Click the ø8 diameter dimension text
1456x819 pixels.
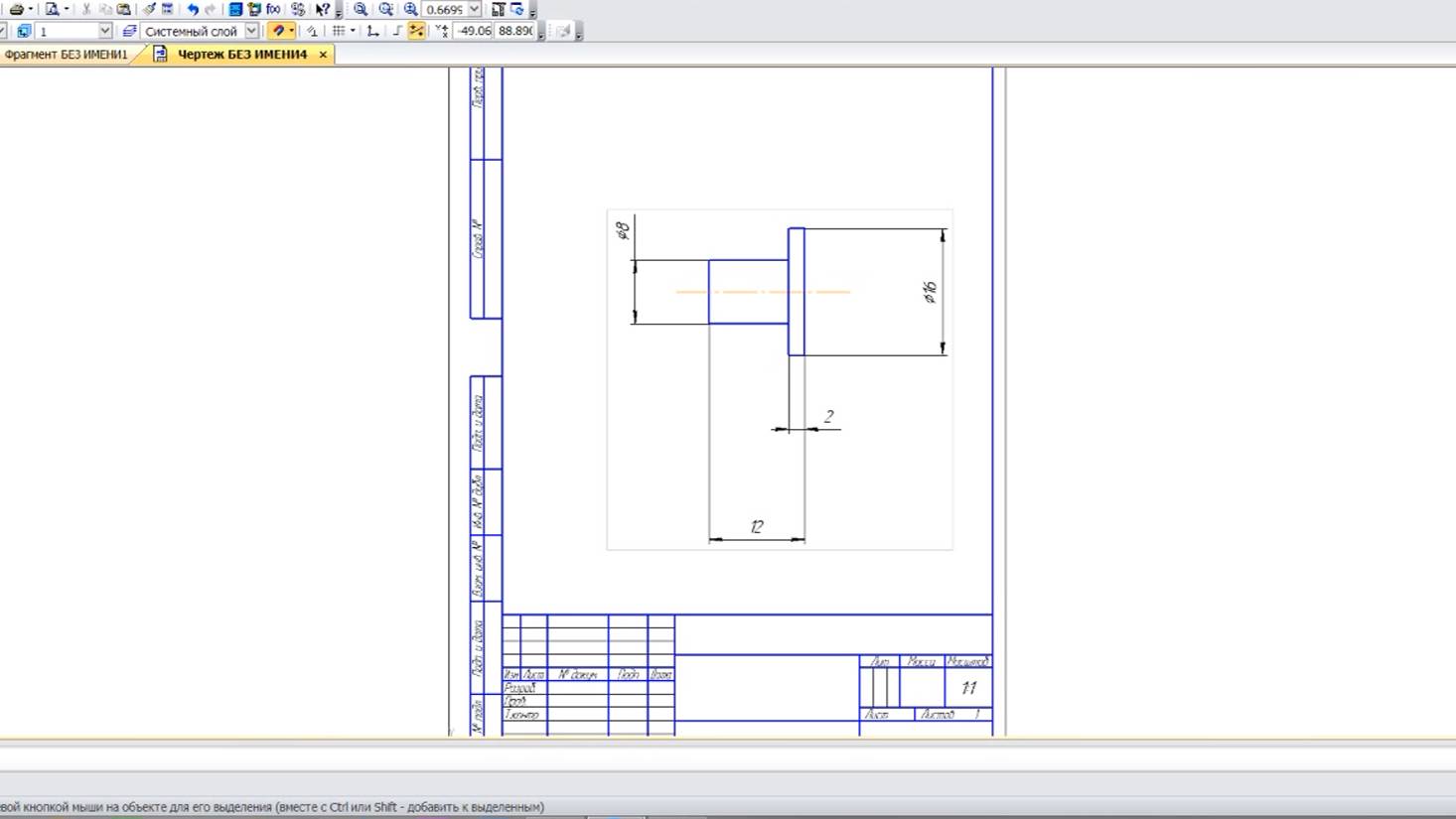[623, 230]
